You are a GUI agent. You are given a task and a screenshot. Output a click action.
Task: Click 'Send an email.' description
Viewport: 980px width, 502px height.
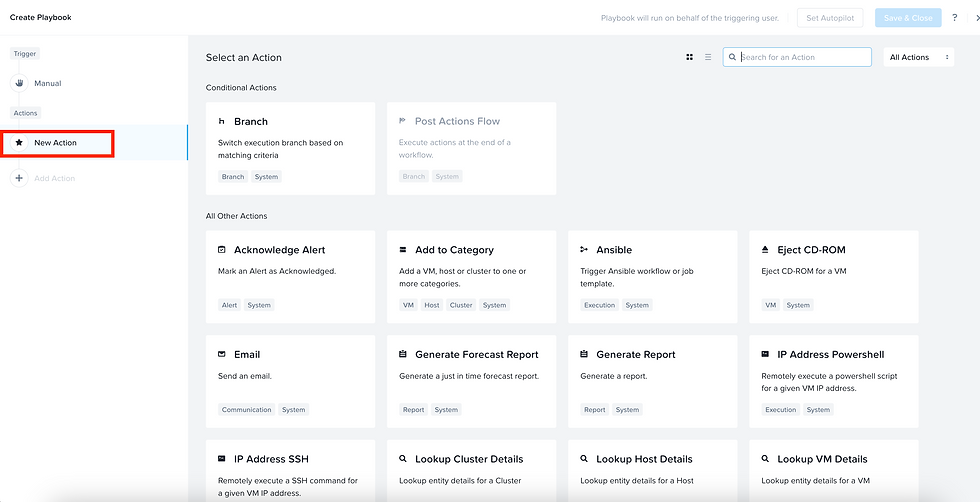[245, 376]
